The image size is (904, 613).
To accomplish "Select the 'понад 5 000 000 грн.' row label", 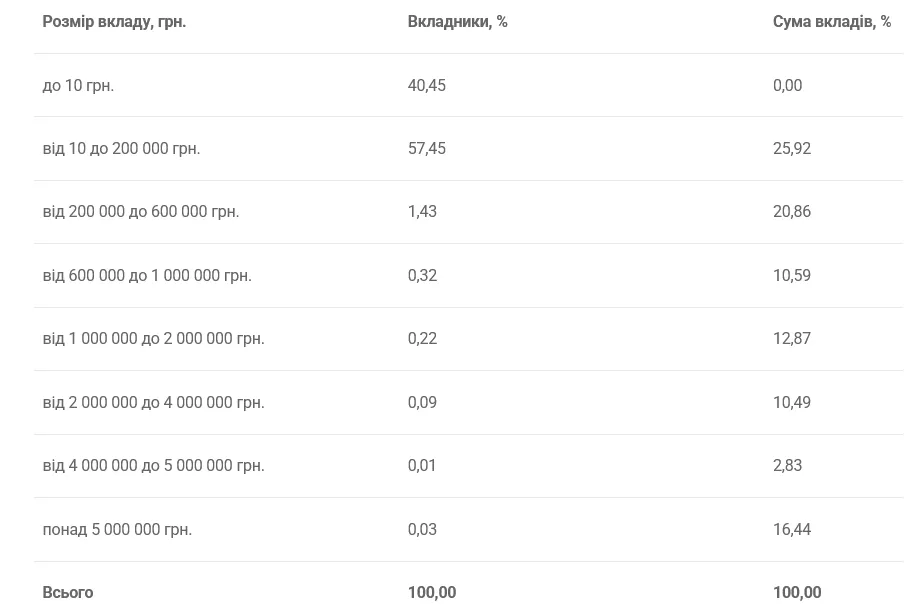I will [117, 529].
